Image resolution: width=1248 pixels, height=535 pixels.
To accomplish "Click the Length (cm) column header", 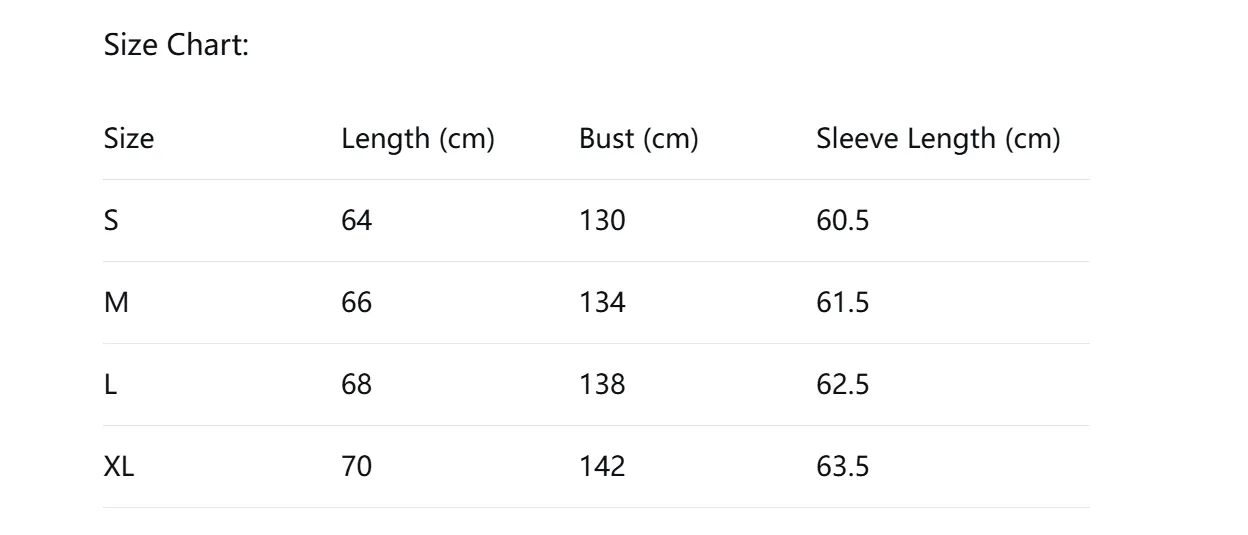I will tap(418, 139).
